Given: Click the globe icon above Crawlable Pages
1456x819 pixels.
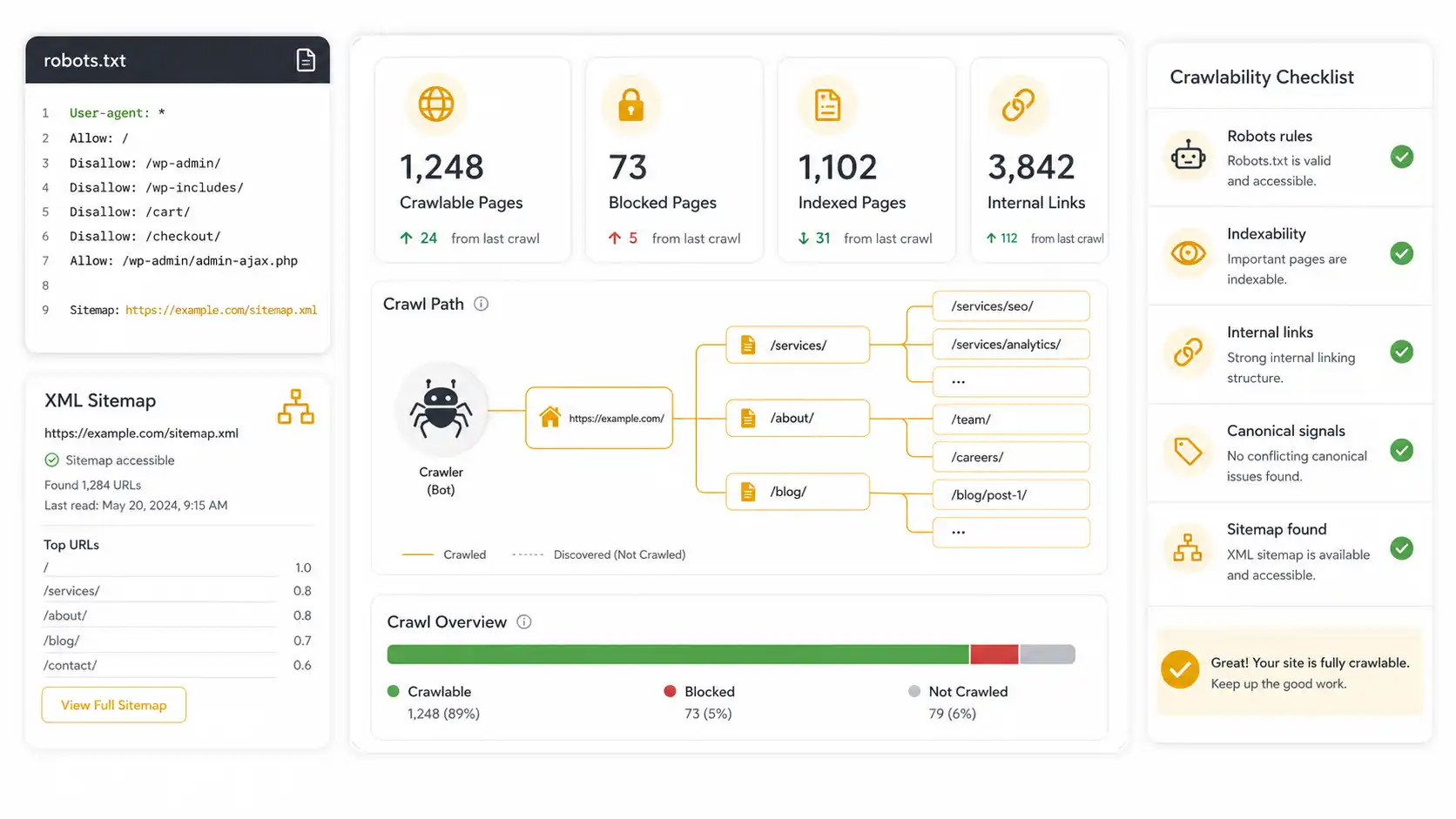Looking at the screenshot, I should click(436, 104).
